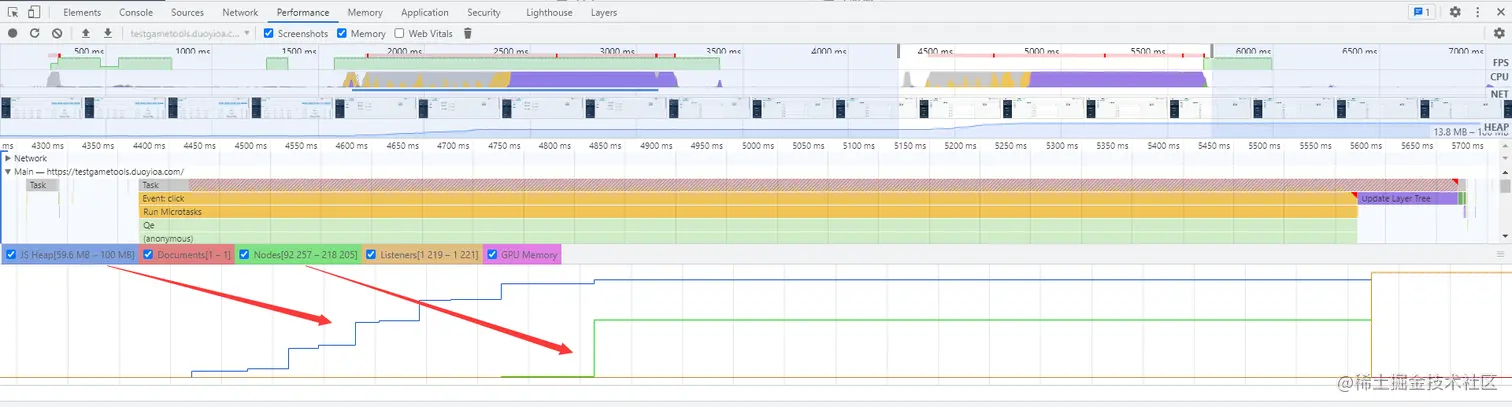
Task: Switch to Elements tab
Action: (82, 12)
